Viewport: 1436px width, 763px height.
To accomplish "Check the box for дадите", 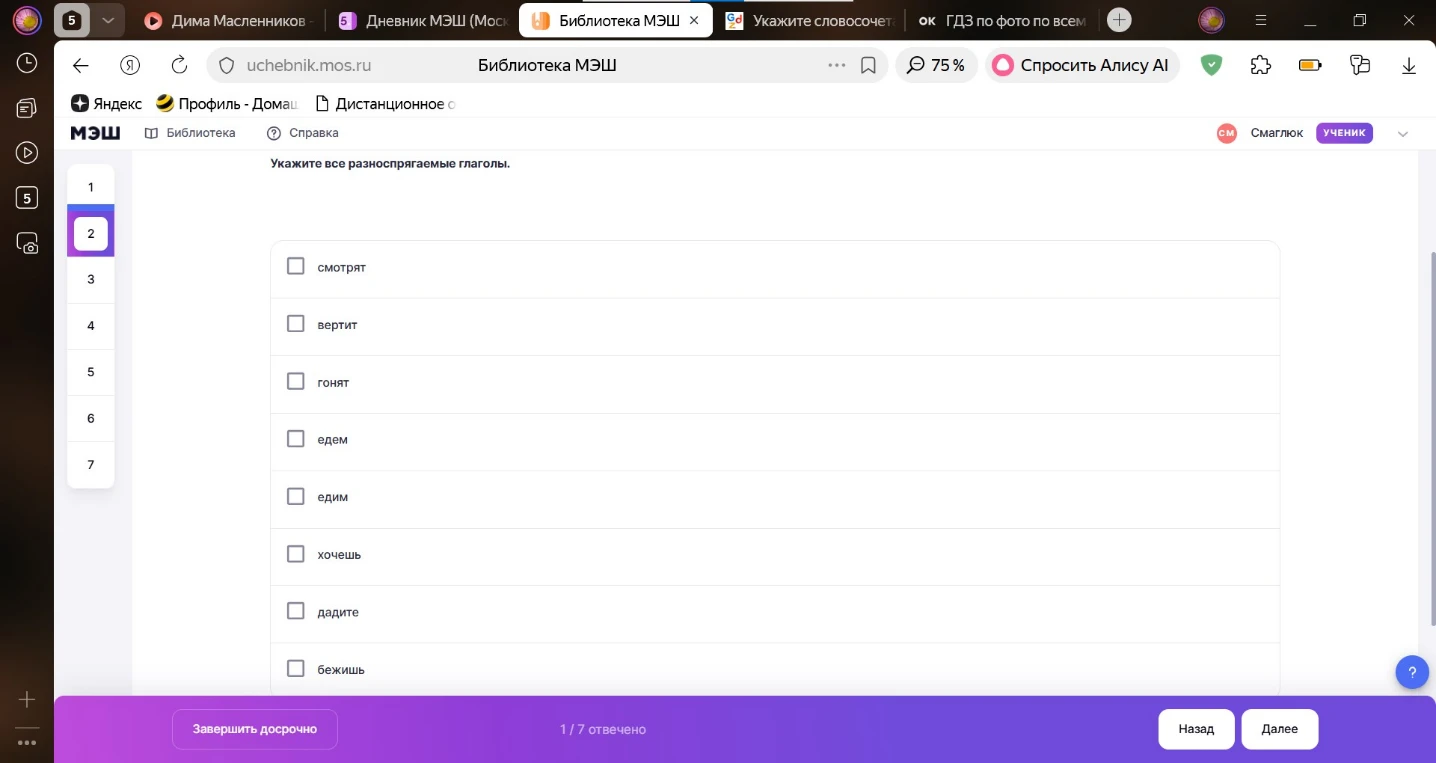I will (x=295, y=611).
